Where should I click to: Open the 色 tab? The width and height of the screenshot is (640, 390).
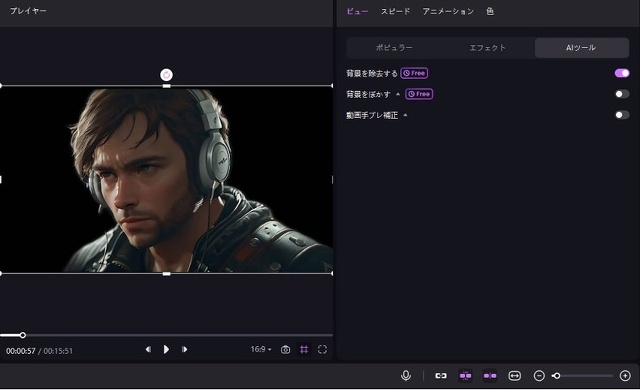pos(490,11)
